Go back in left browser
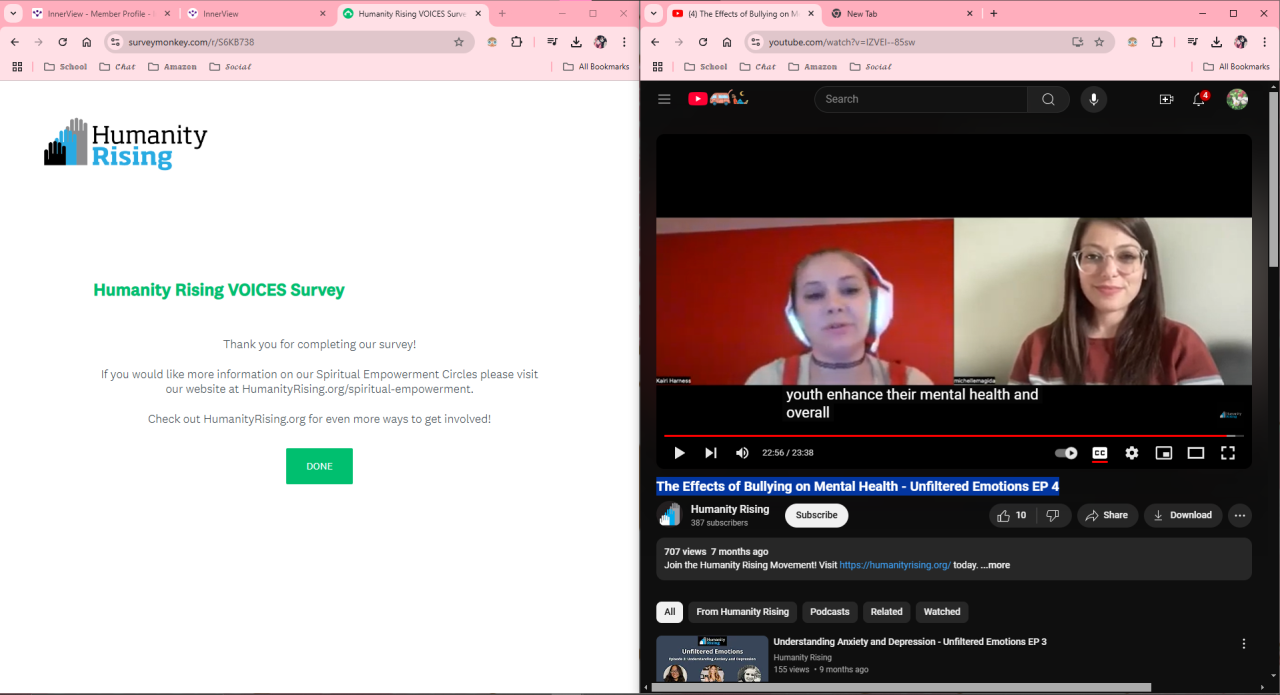This screenshot has width=1280, height=695. [x=14, y=42]
